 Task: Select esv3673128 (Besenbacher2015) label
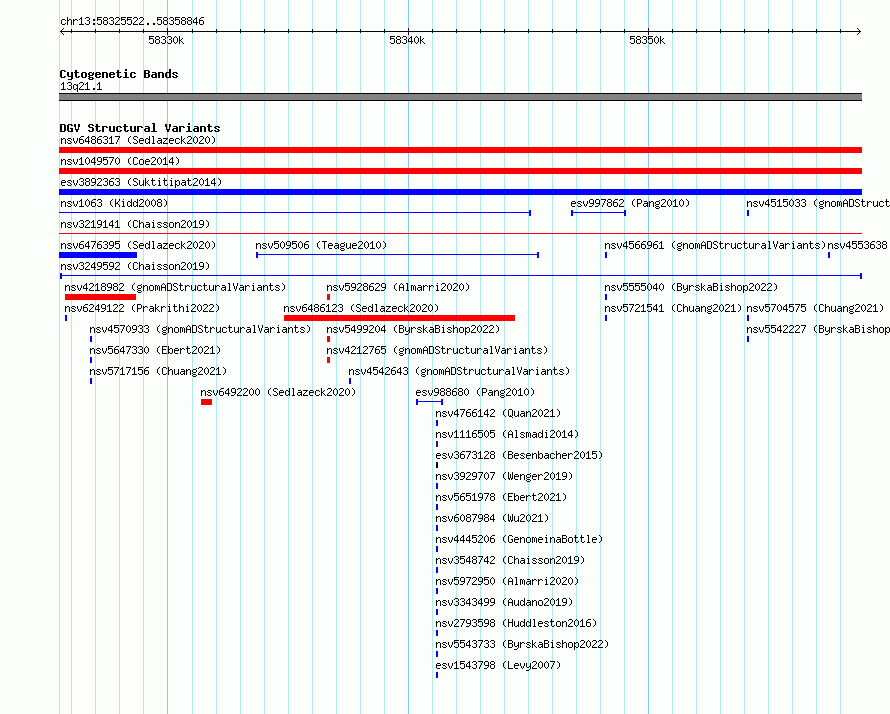tap(519, 455)
